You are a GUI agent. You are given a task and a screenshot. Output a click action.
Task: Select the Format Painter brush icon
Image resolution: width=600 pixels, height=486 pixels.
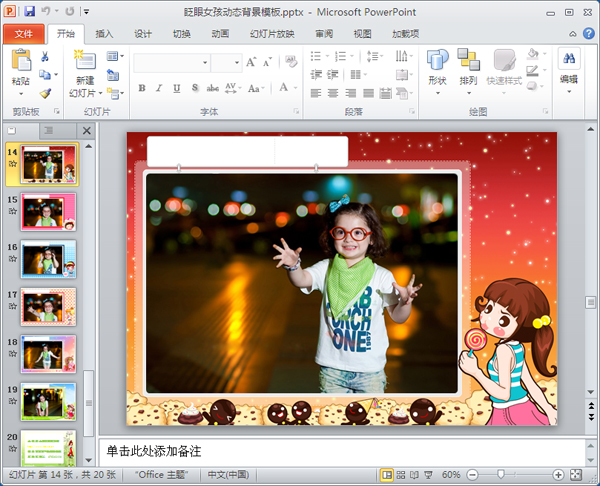coord(45,93)
